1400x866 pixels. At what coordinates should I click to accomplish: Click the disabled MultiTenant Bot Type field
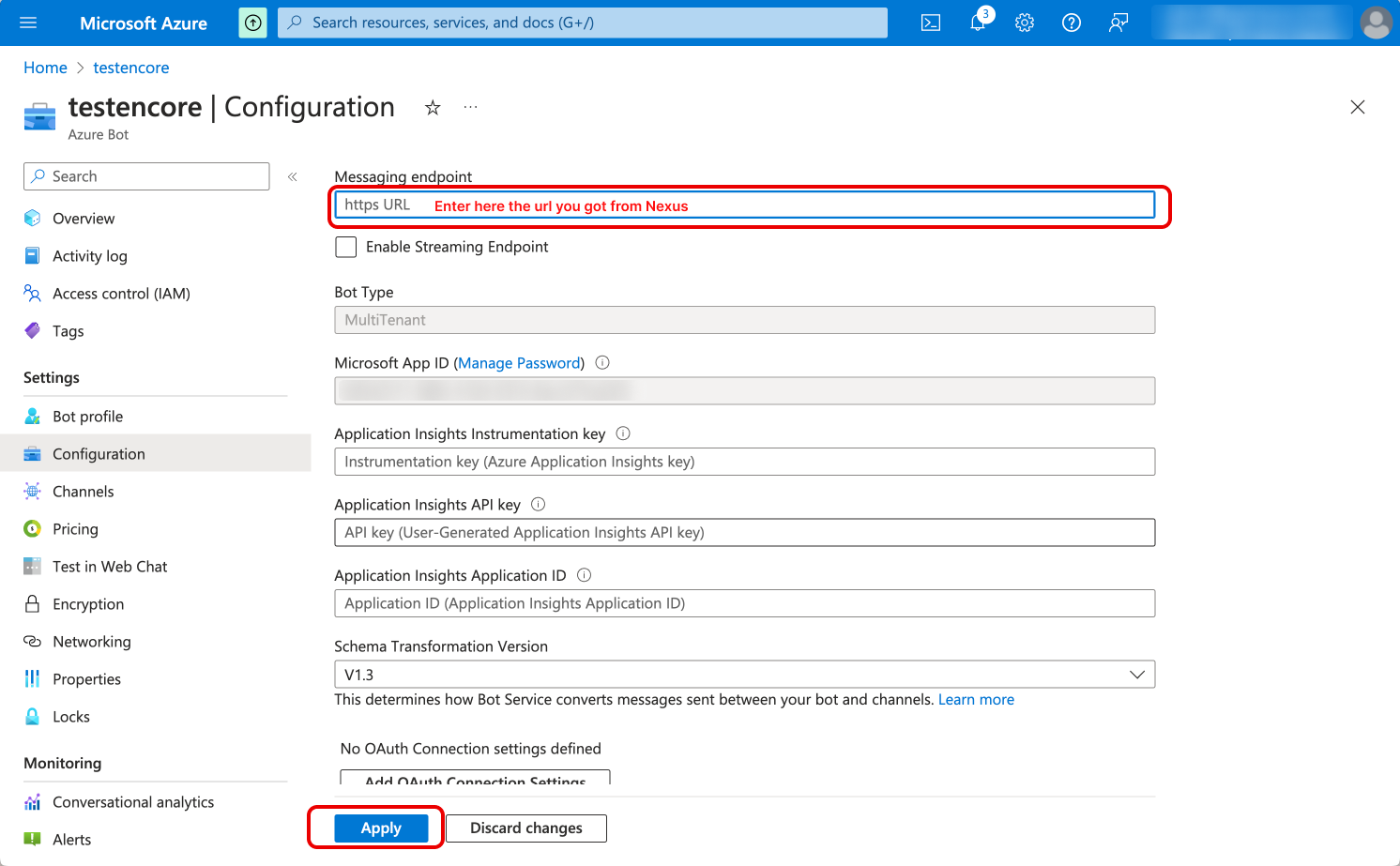click(745, 320)
